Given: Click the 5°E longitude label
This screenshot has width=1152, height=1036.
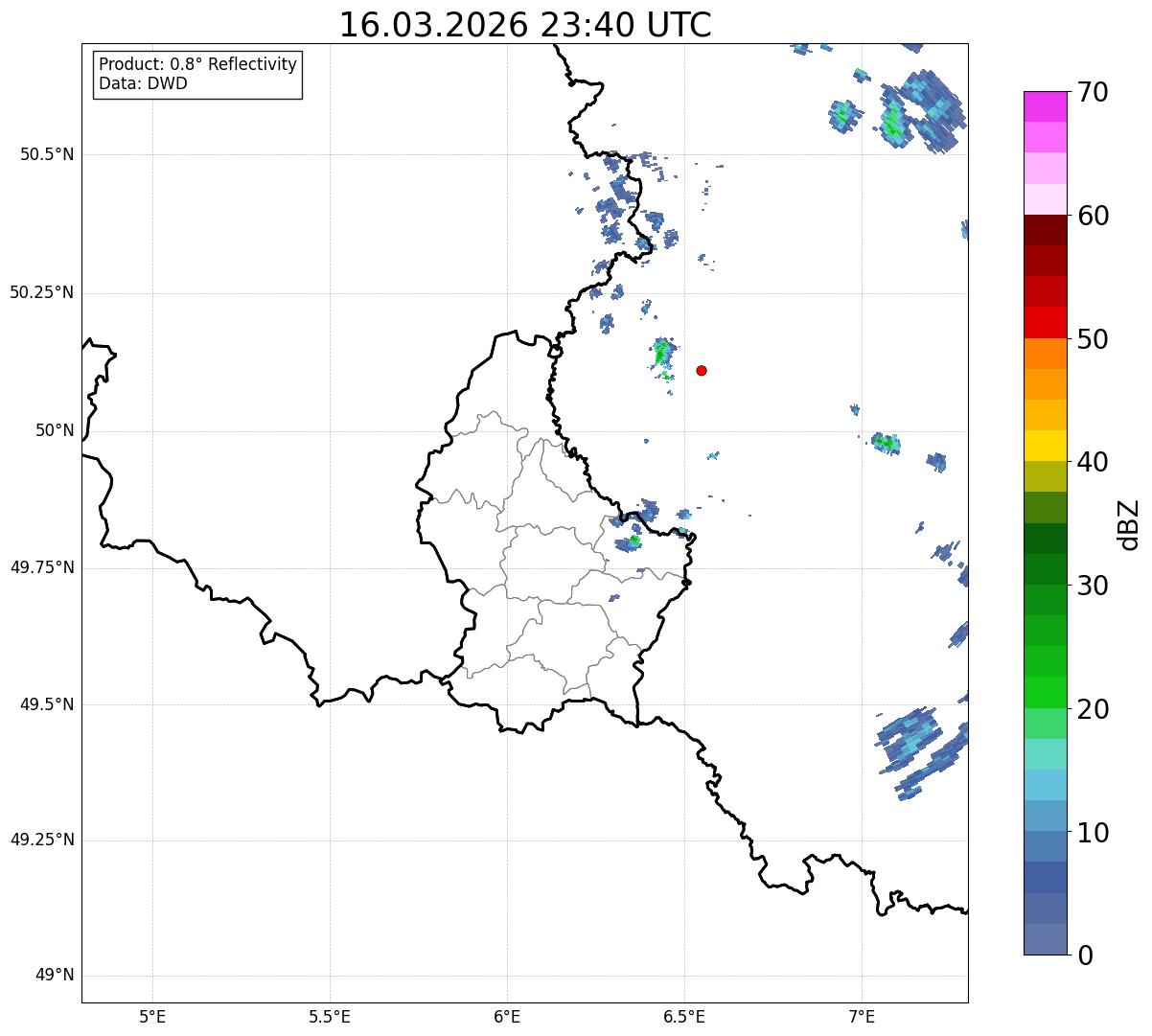Looking at the screenshot, I should pyautogui.click(x=152, y=1016).
